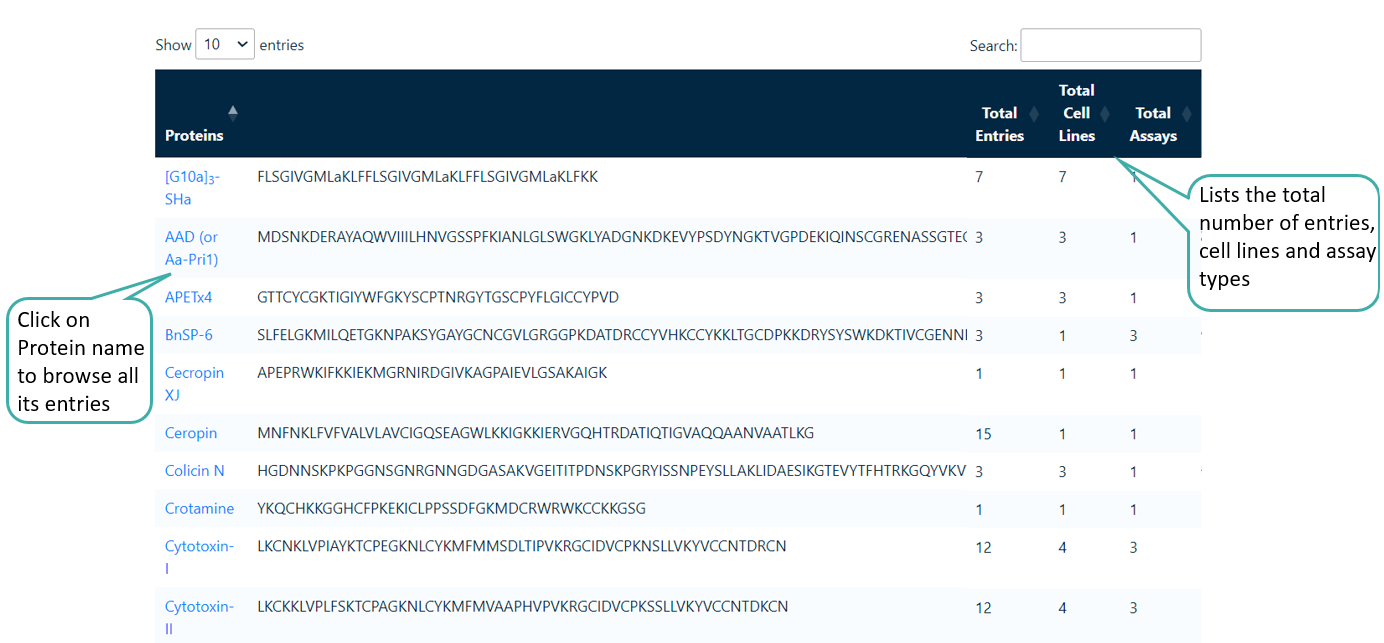Open the Colicin N protein link
Viewport: 1384px width, 643px height.
click(x=194, y=470)
